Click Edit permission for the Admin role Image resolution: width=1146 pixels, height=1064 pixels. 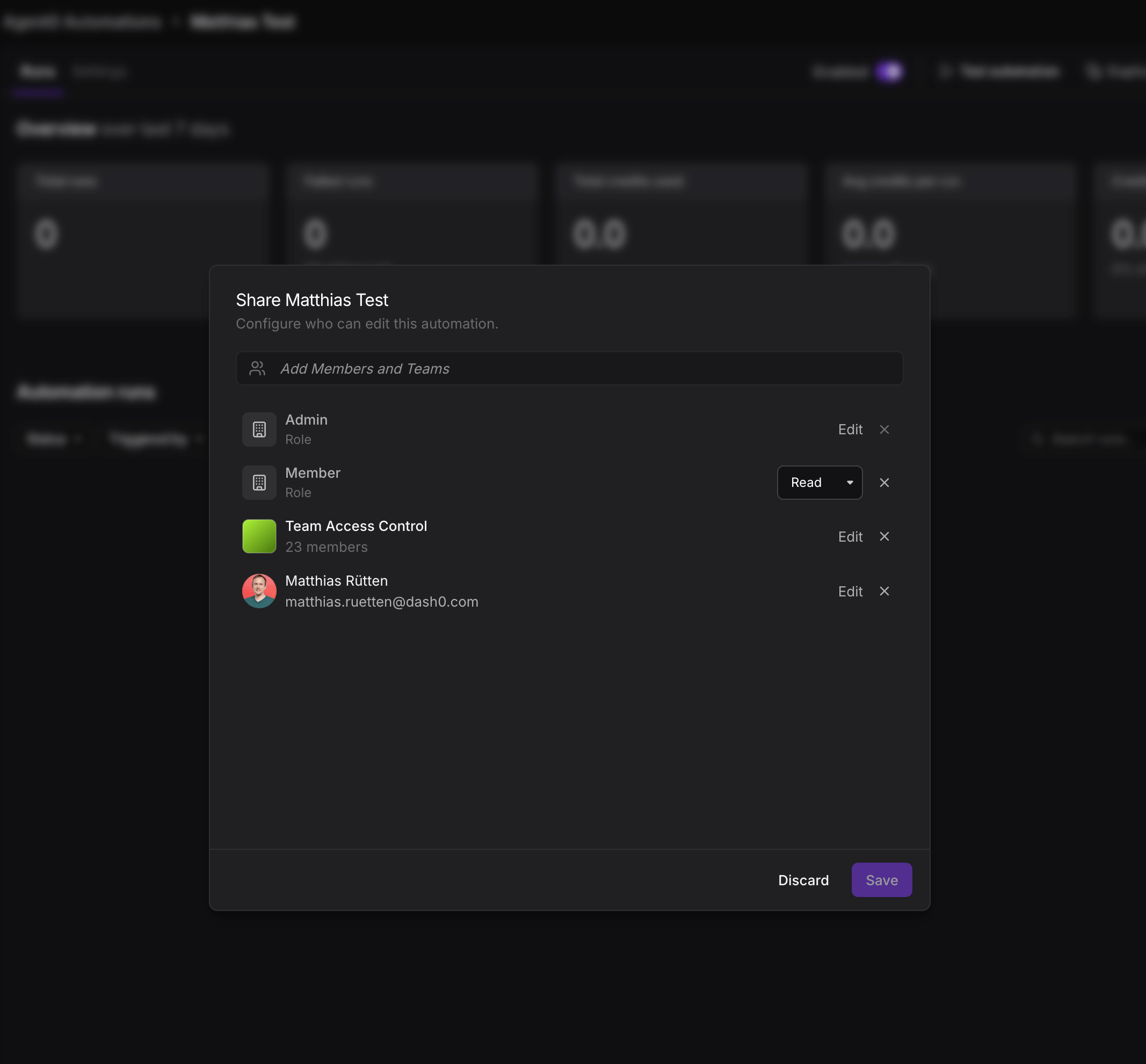tap(850, 429)
